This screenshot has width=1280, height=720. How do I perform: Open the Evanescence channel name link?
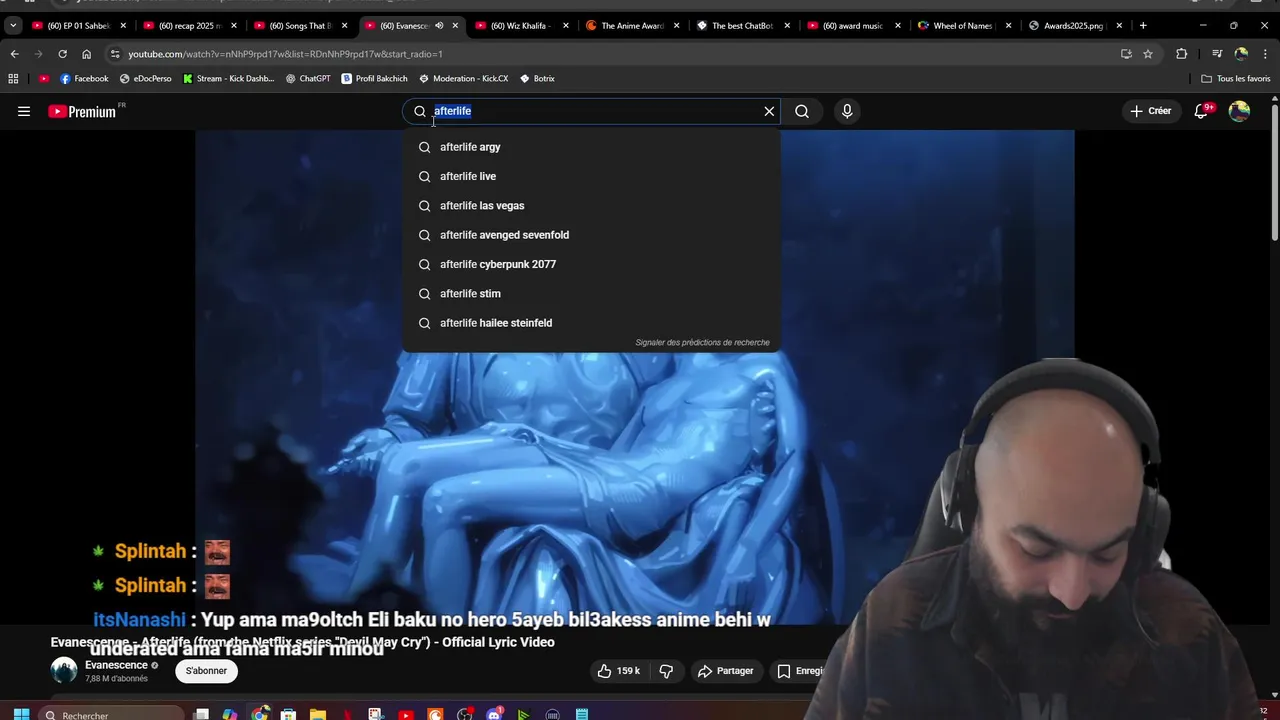coord(116,665)
